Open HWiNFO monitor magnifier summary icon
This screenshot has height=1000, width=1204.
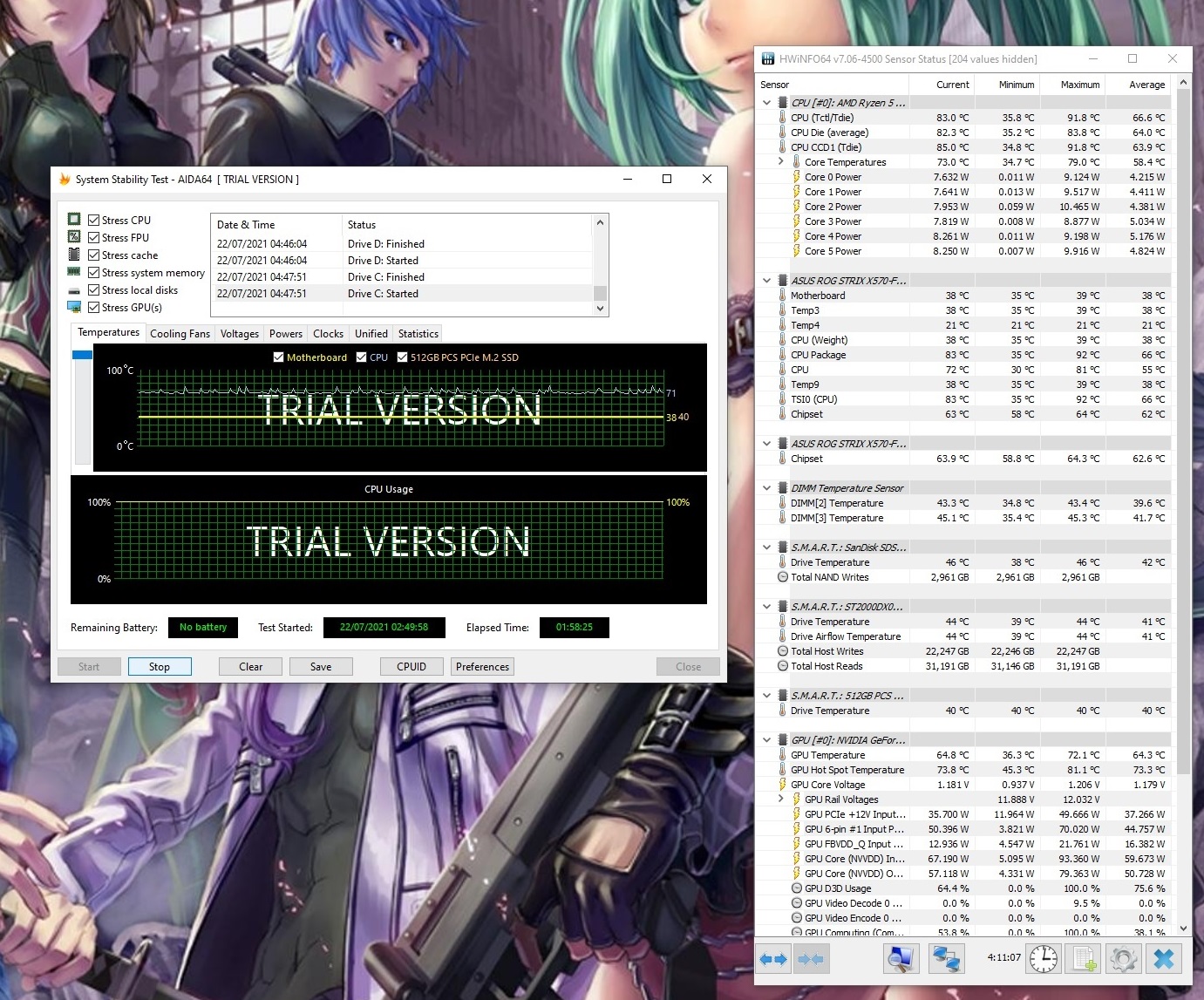point(902,959)
